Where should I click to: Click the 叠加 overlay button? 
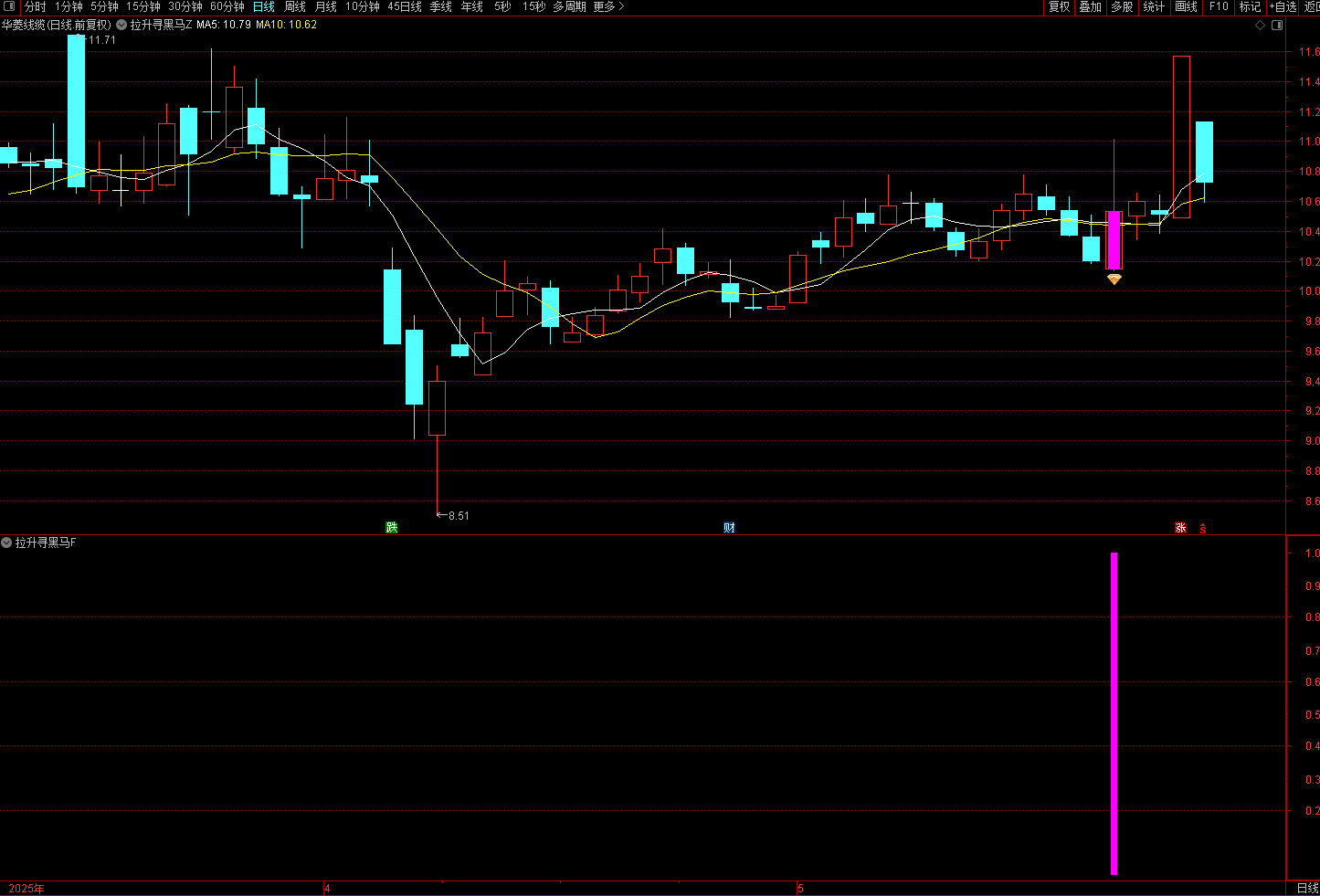click(1091, 6)
